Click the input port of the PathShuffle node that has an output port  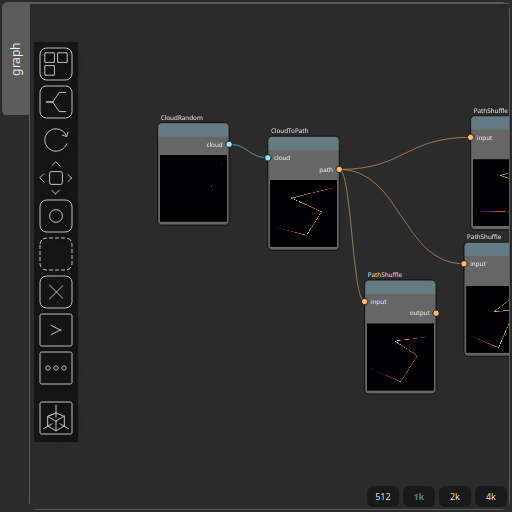[x=365, y=302]
